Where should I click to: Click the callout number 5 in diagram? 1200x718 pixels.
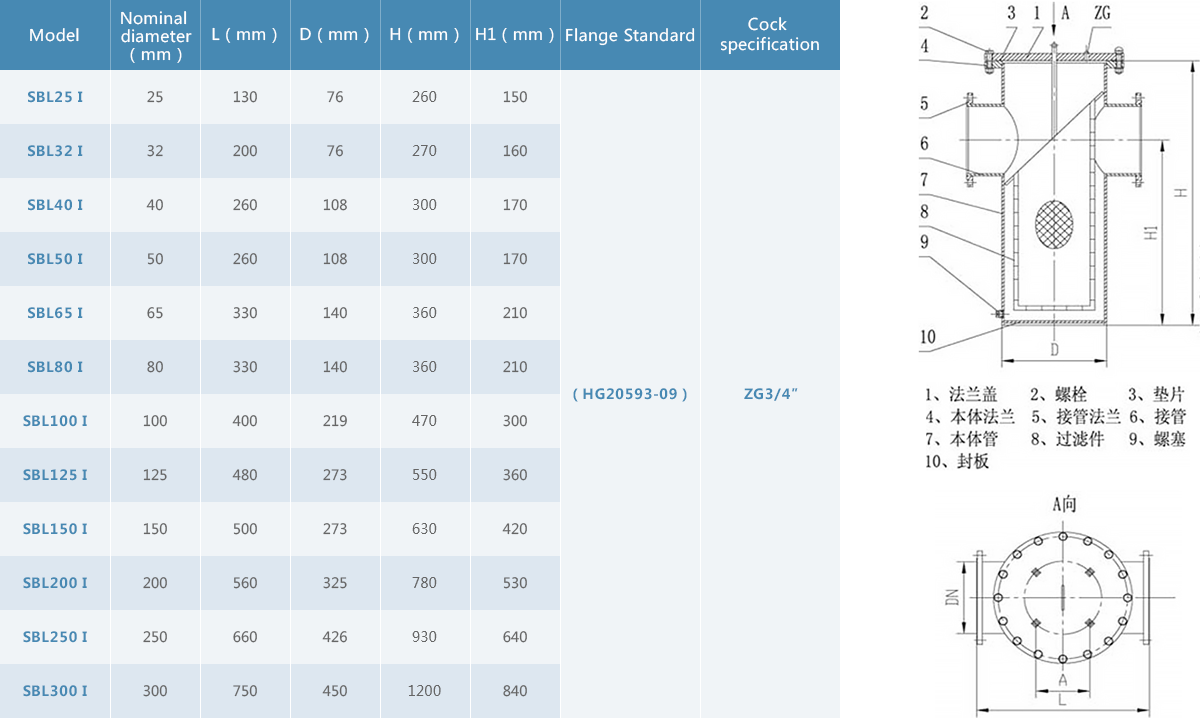pos(925,103)
